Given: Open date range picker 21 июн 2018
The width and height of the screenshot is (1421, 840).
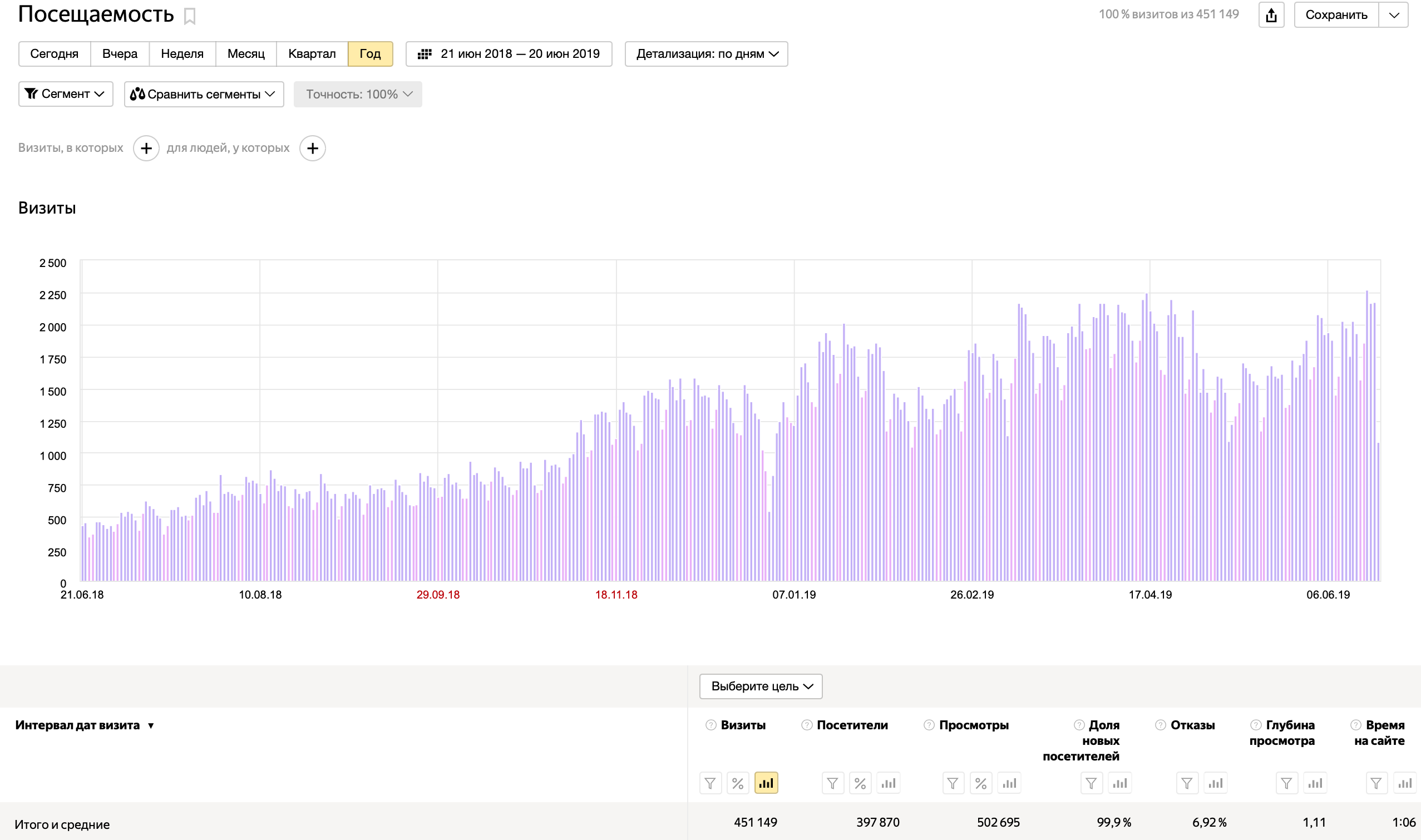Looking at the screenshot, I should coord(509,54).
